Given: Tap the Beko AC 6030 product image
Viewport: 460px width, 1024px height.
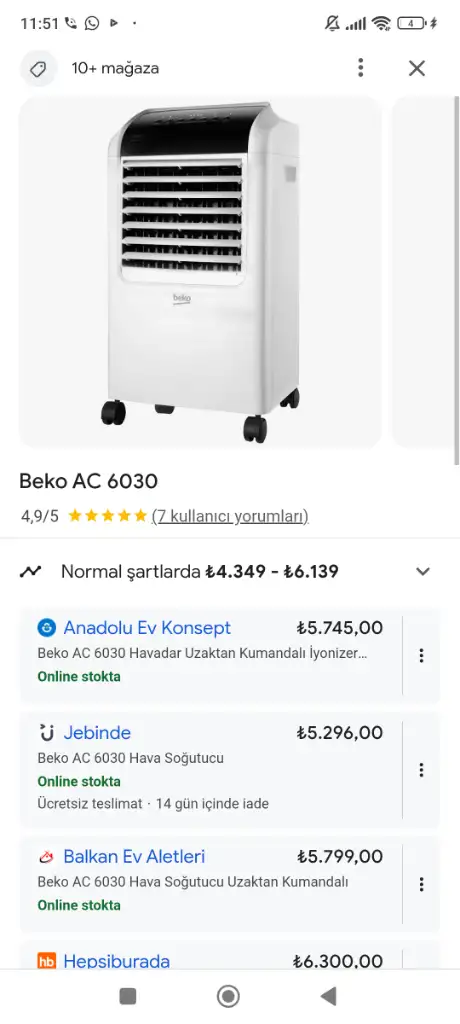Looking at the screenshot, I should pos(200,272).
